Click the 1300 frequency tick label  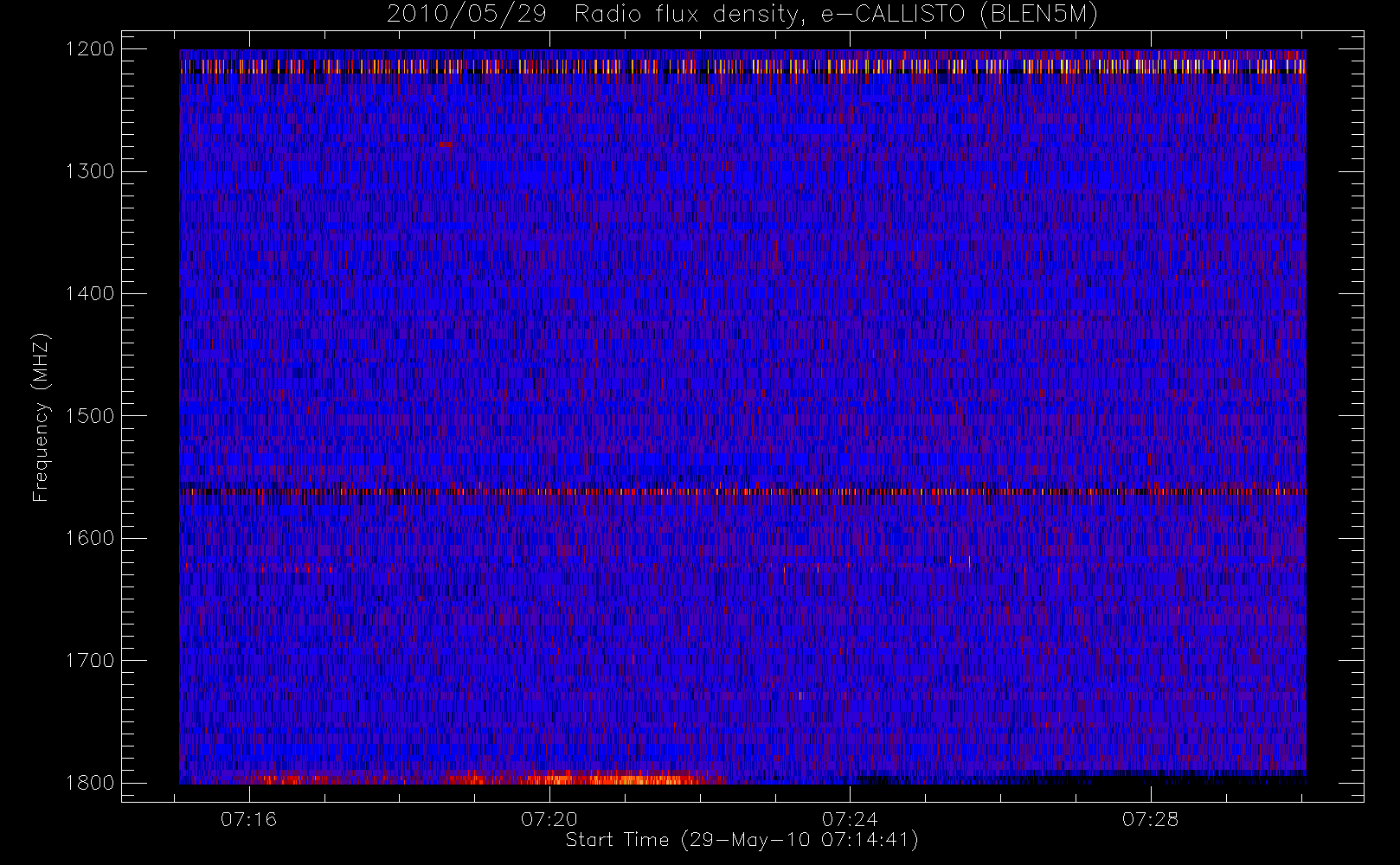[x=90, y=171]
